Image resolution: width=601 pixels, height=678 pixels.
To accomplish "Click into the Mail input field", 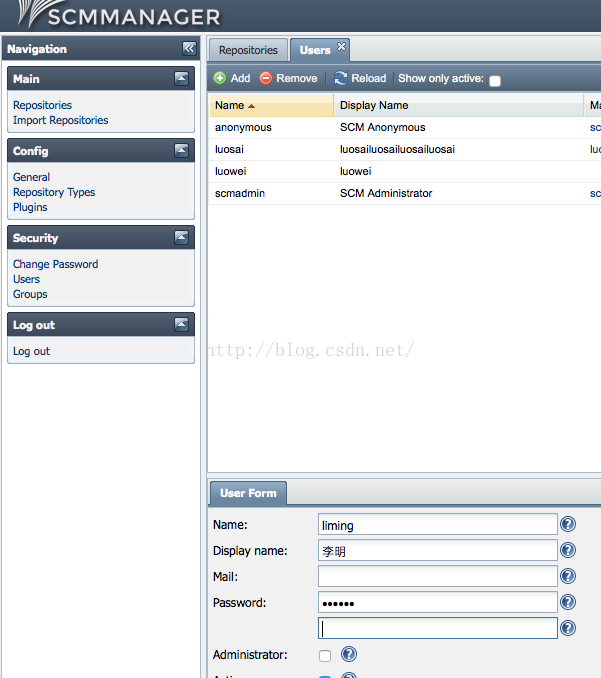I will click(x=438, y=576).
